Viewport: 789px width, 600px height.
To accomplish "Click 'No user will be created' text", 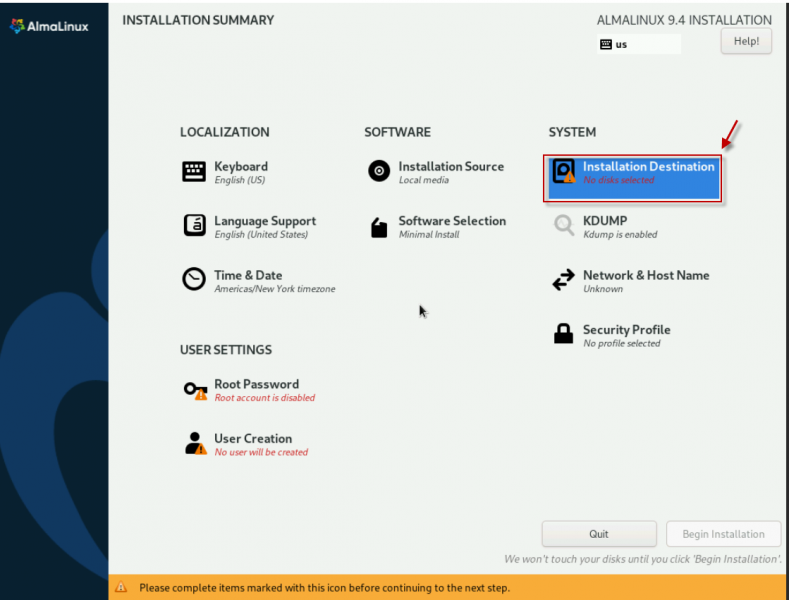I will coord(261,452).
